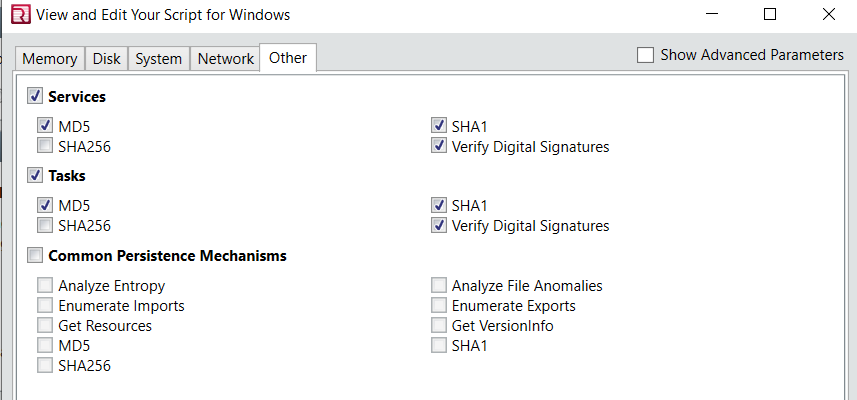Viewport: 857px width, 400px height.
Task: Check the Get VersionInfo option
Action: point(438,325)
